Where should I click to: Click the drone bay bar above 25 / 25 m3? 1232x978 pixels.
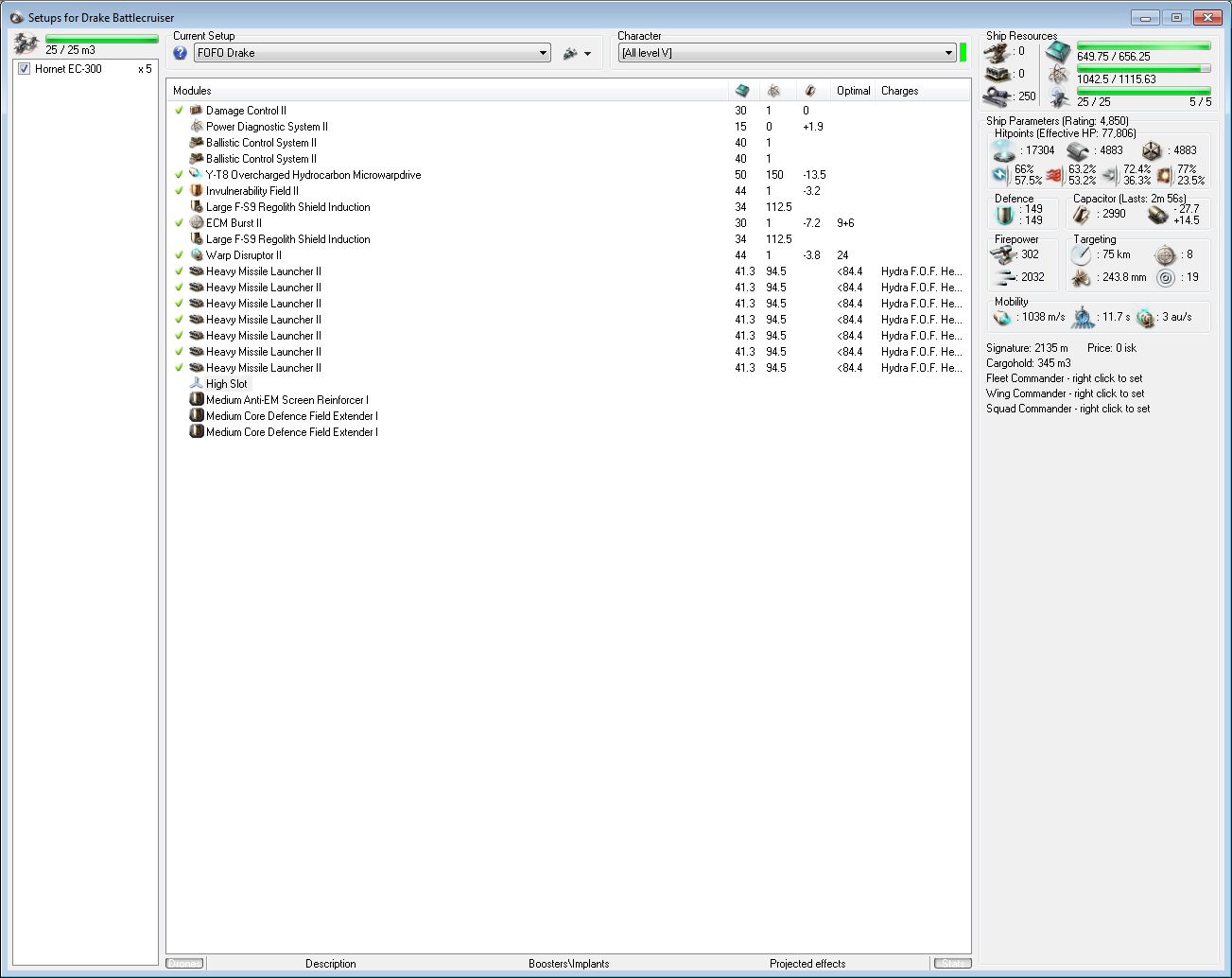click(x=102, y=39)
